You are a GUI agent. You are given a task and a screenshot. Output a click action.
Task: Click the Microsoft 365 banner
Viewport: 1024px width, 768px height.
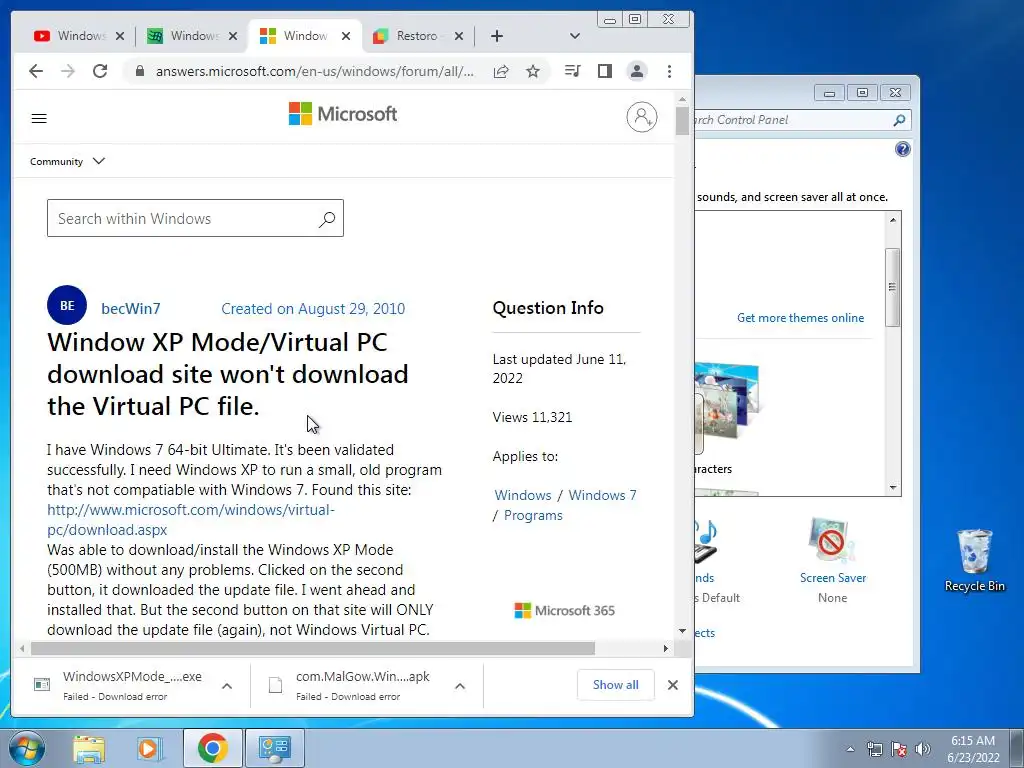[565, 611]
